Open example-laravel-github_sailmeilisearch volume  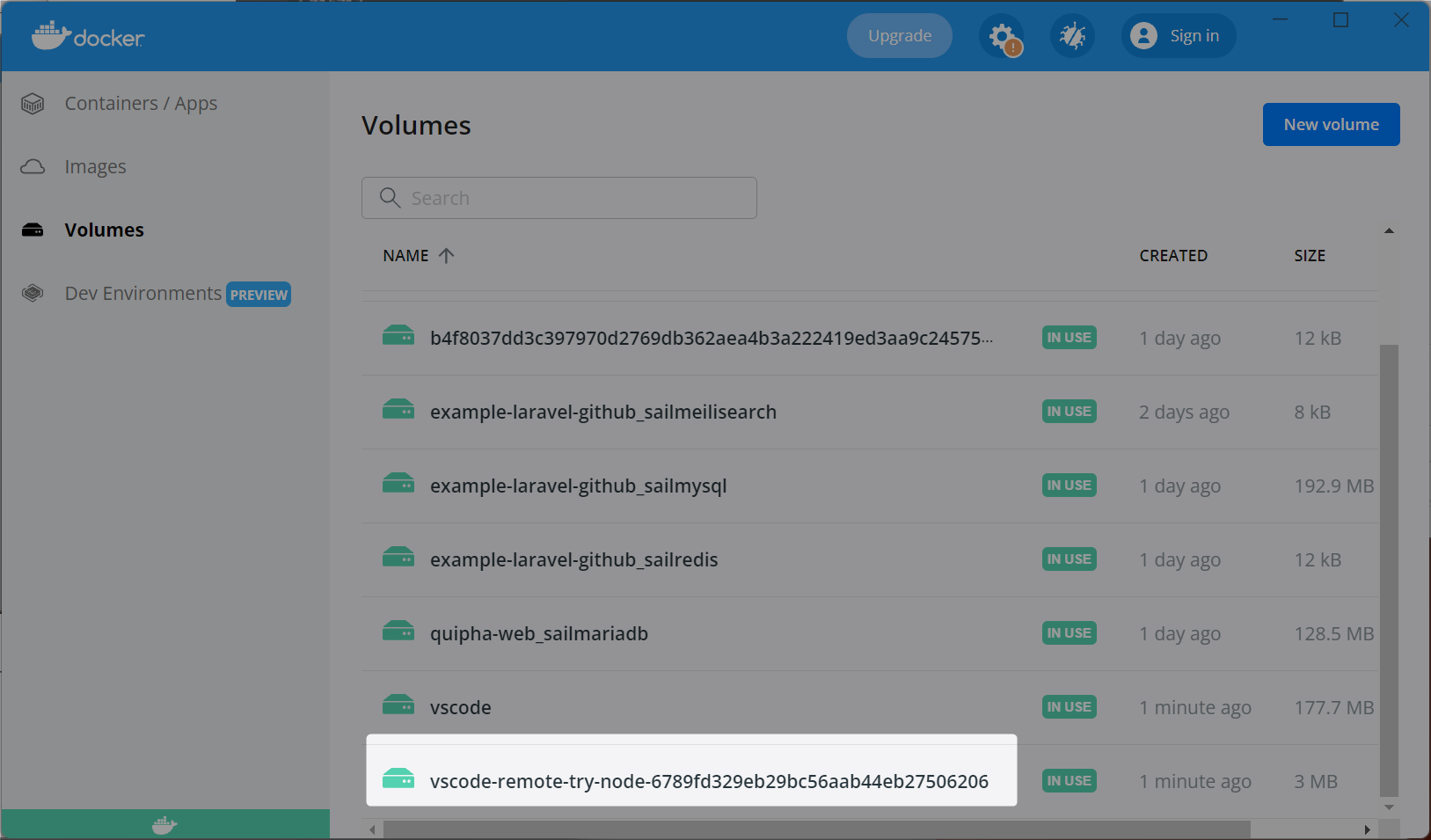[x=603, y=413]
